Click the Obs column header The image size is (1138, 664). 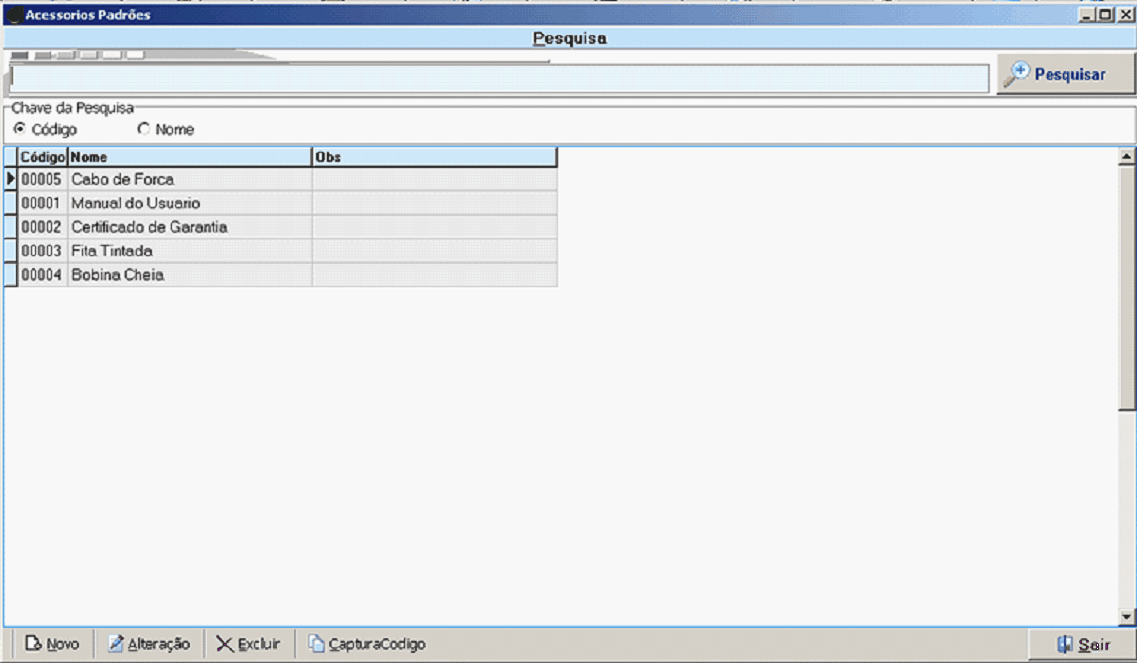pos(434,157)
